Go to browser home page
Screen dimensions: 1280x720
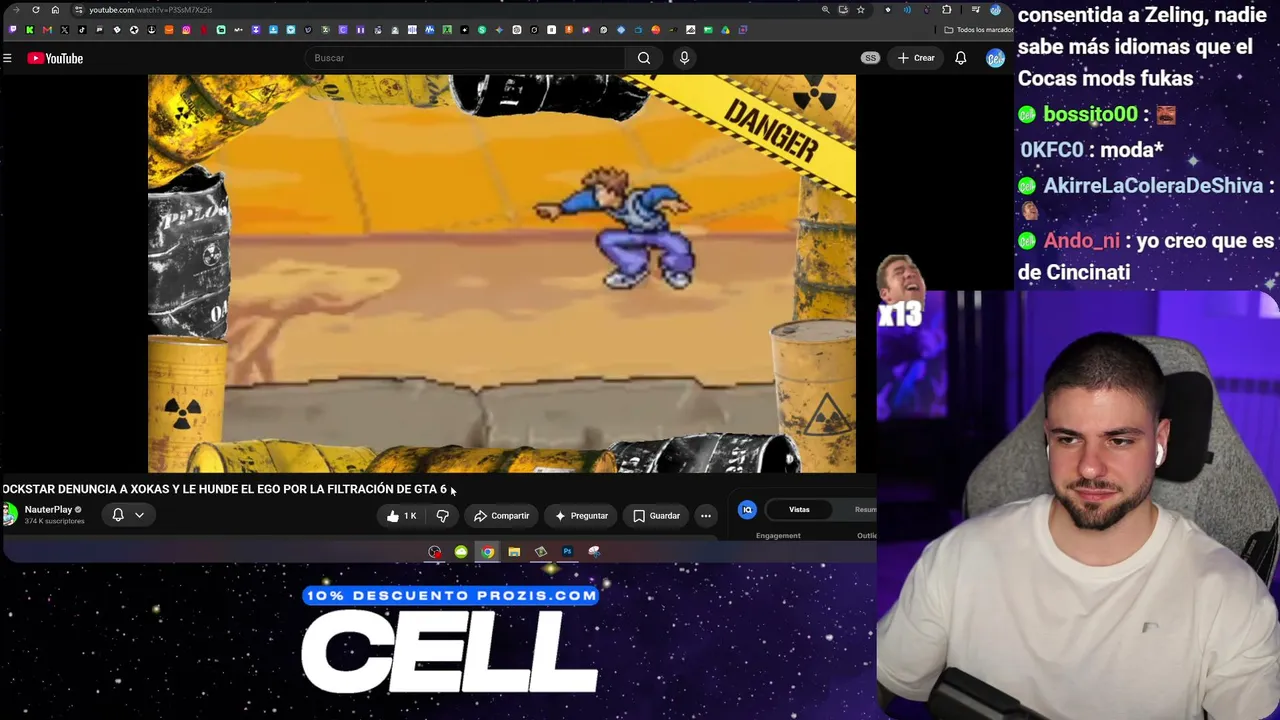click(x=55, y=10)
